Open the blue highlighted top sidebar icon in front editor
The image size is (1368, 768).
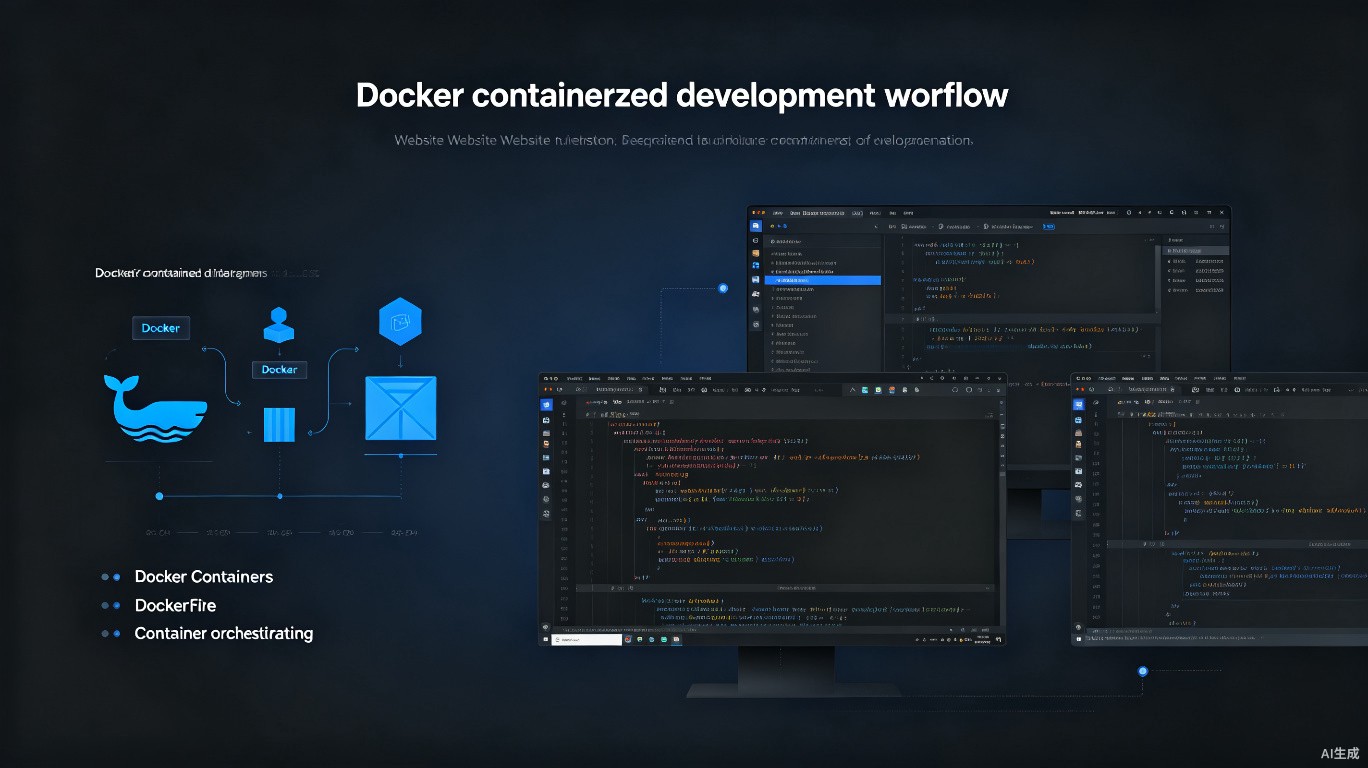point(546,405)
